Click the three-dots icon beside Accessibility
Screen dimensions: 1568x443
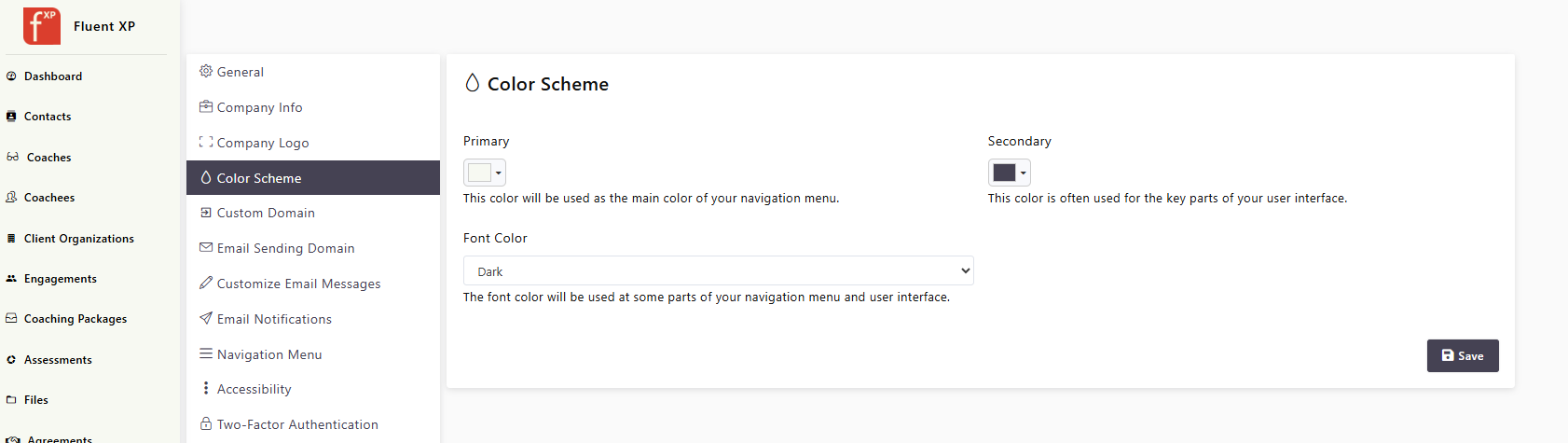206,388
